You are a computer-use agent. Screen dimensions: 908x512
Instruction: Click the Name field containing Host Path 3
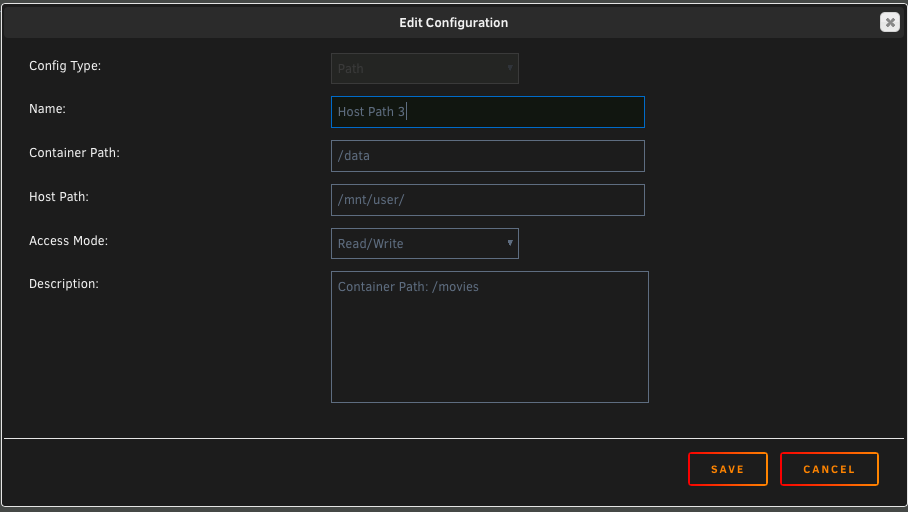click(488, 112)
